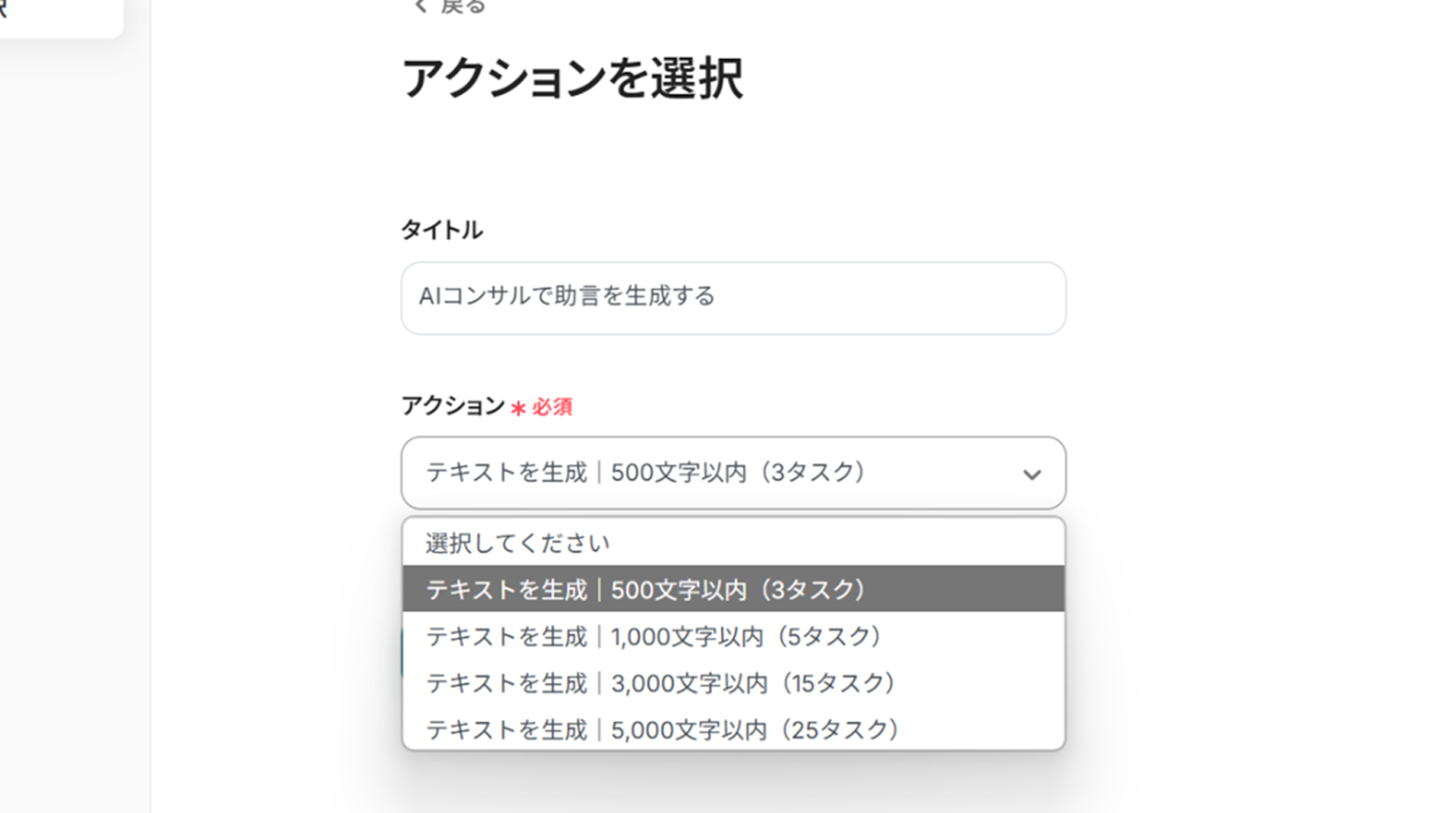Click the アクションを選択 page heading
This screenshot has width=1456, height=813.
tap(572, 78)
